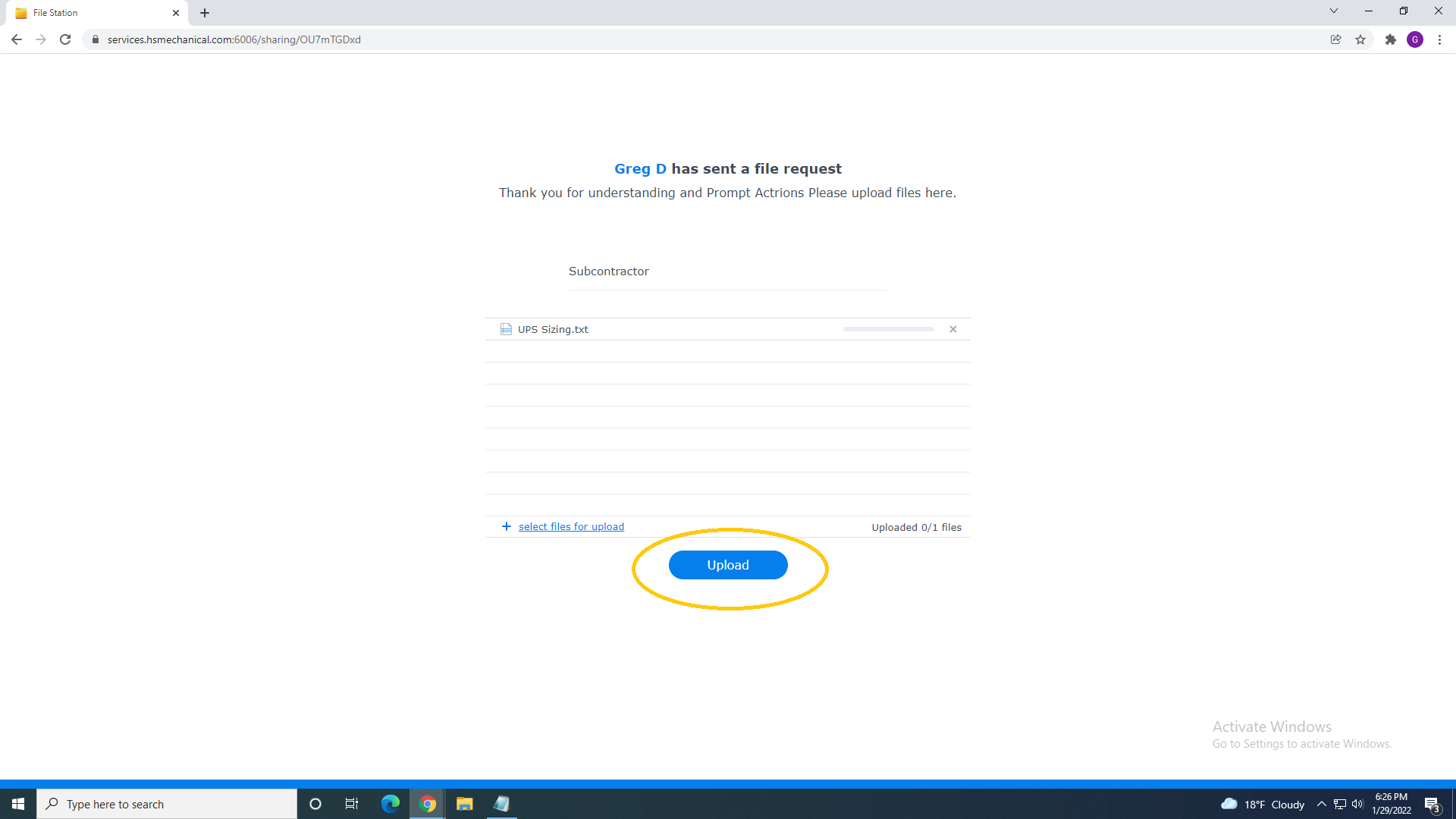Expand the tab search chevron
The height and width of the screenshot is (819, 1456).
tap(1333, 11)
